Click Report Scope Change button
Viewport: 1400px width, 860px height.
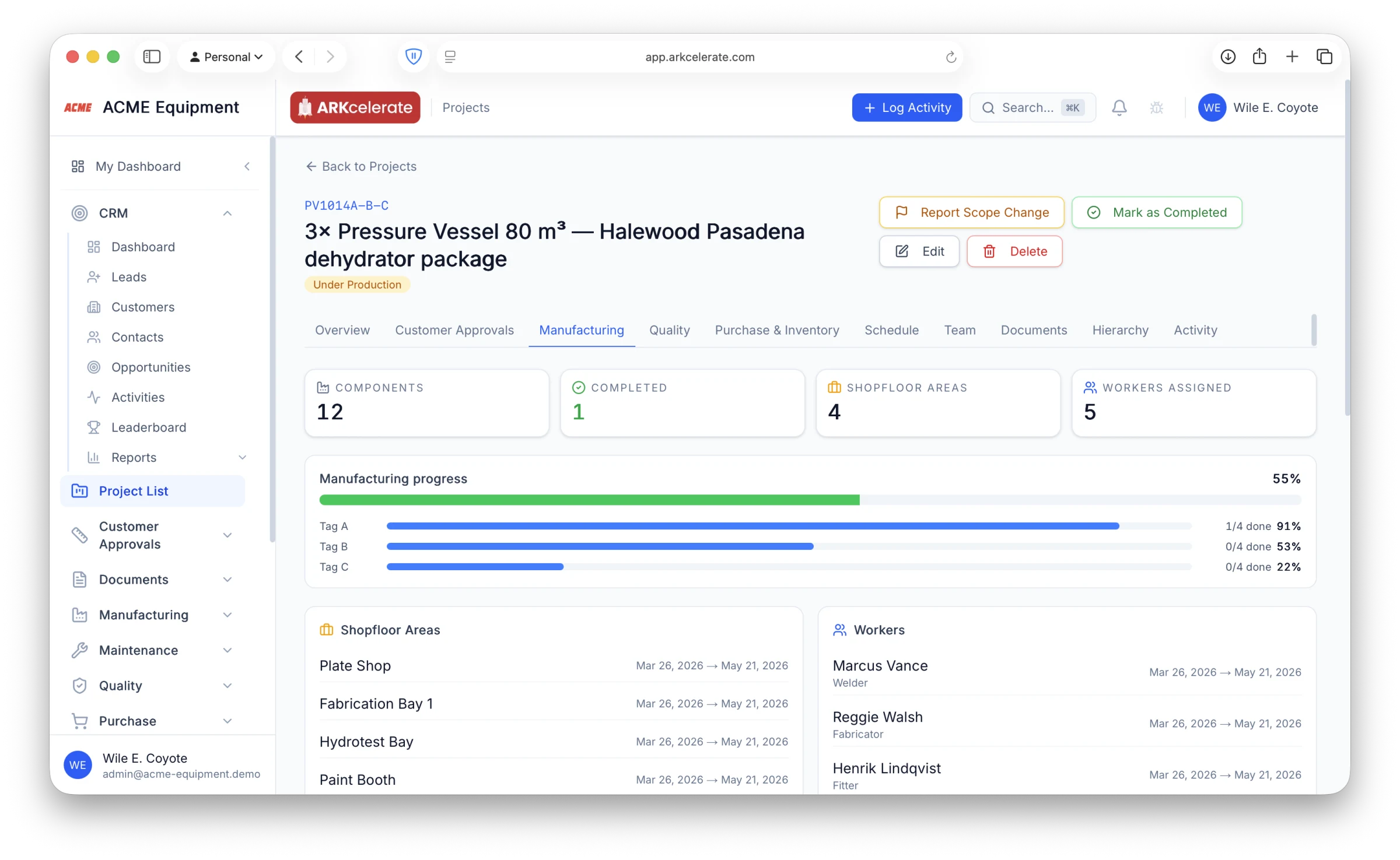point(971,212)
